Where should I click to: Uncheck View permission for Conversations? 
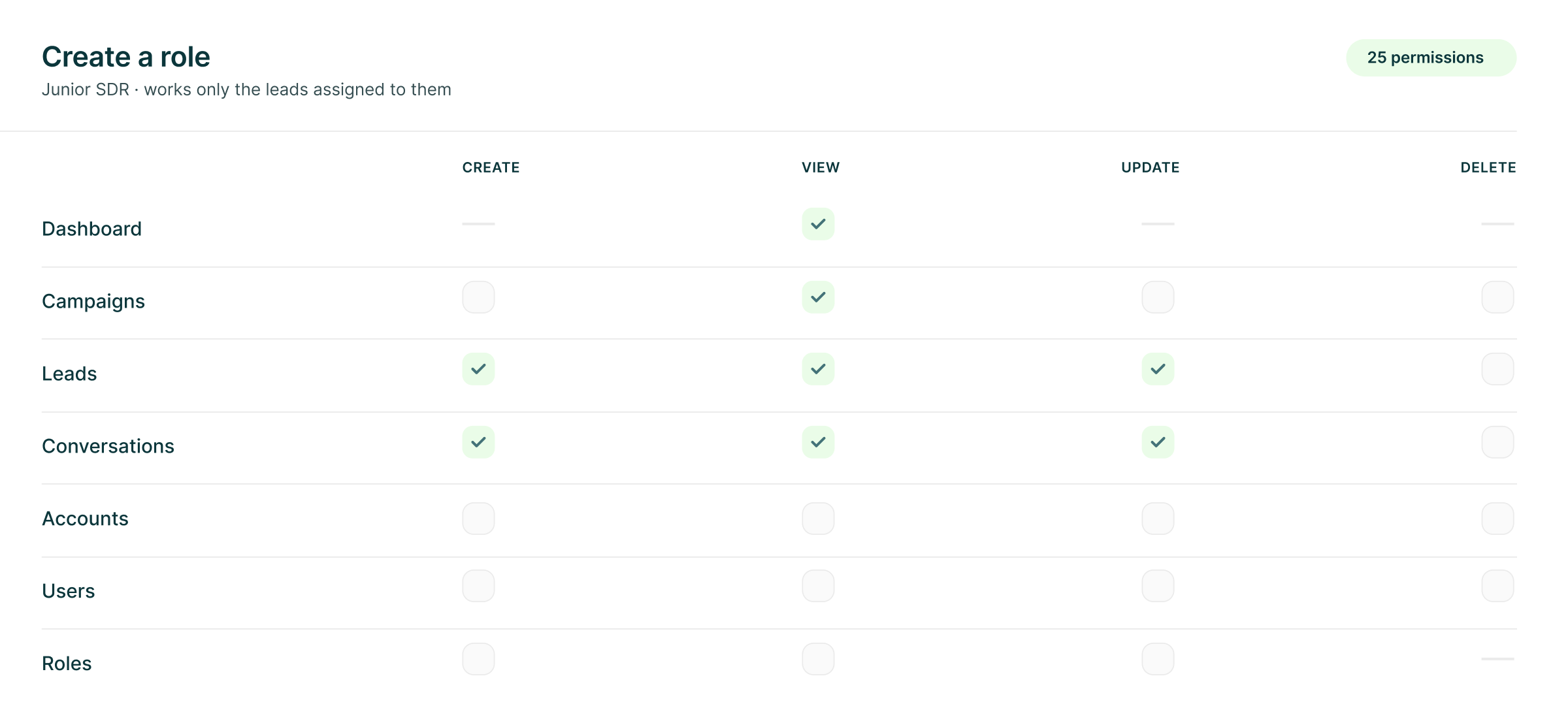(x=818, y=442)
